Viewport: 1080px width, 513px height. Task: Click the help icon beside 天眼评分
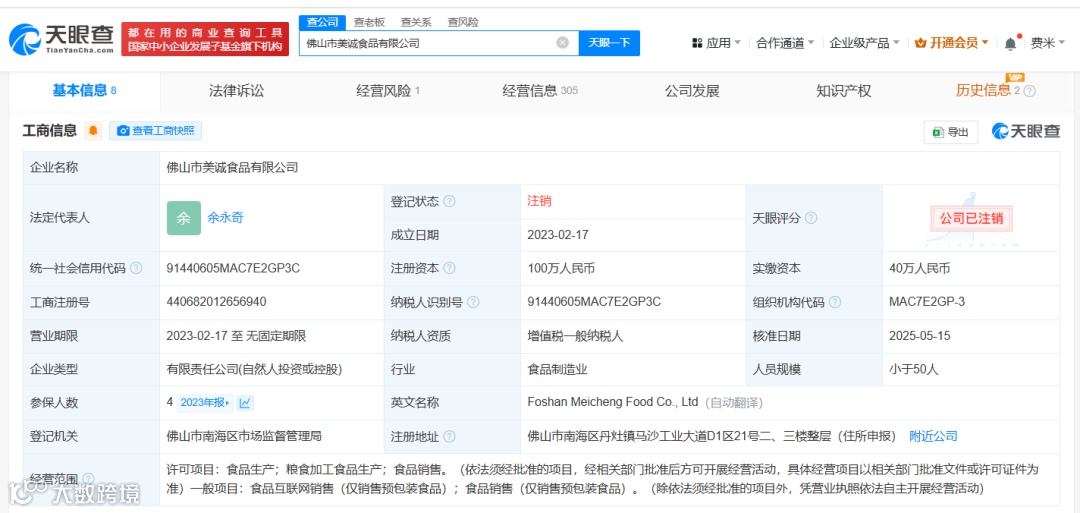[x=811, y=218]
